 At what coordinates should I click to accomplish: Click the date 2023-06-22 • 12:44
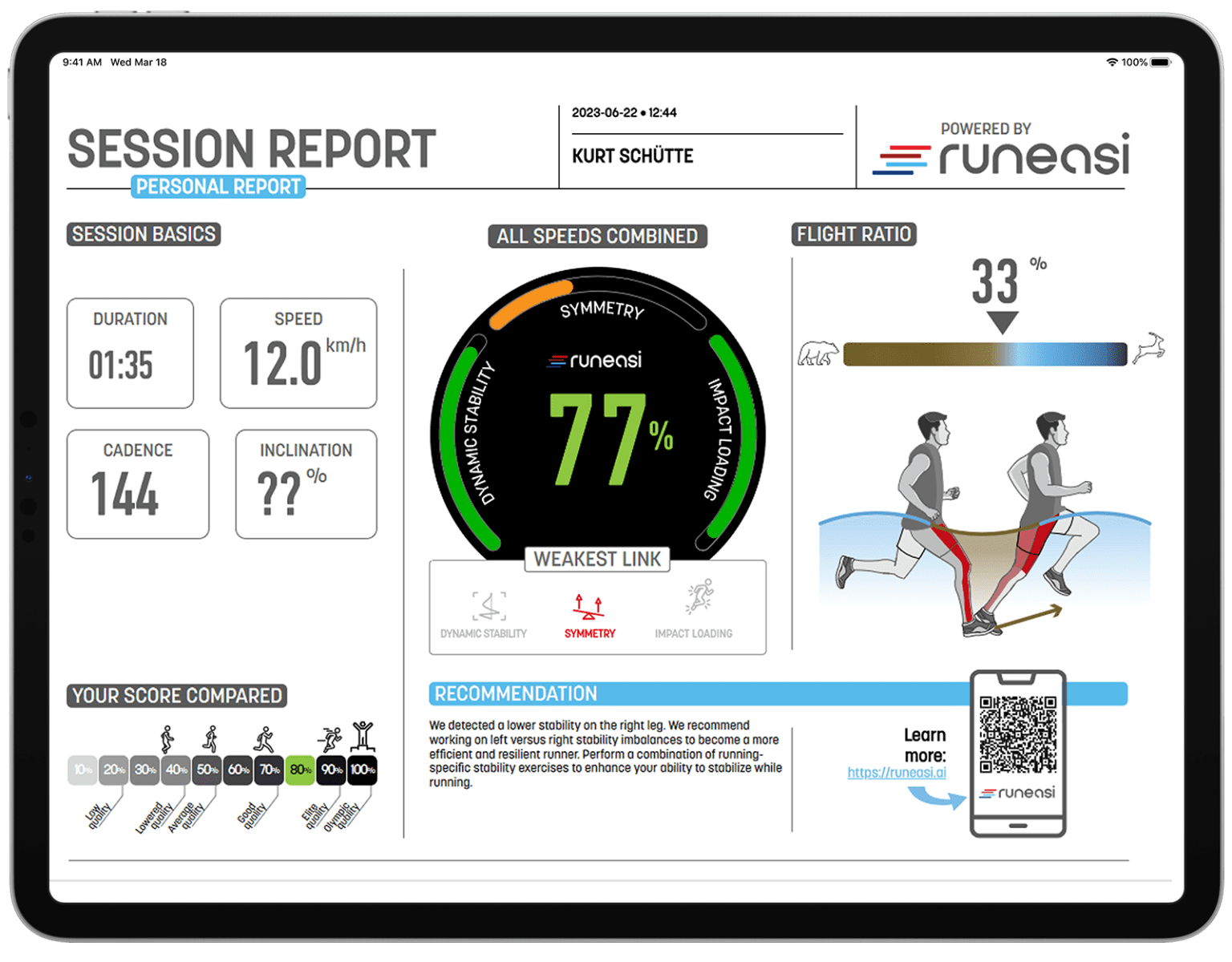coord(624,113)
